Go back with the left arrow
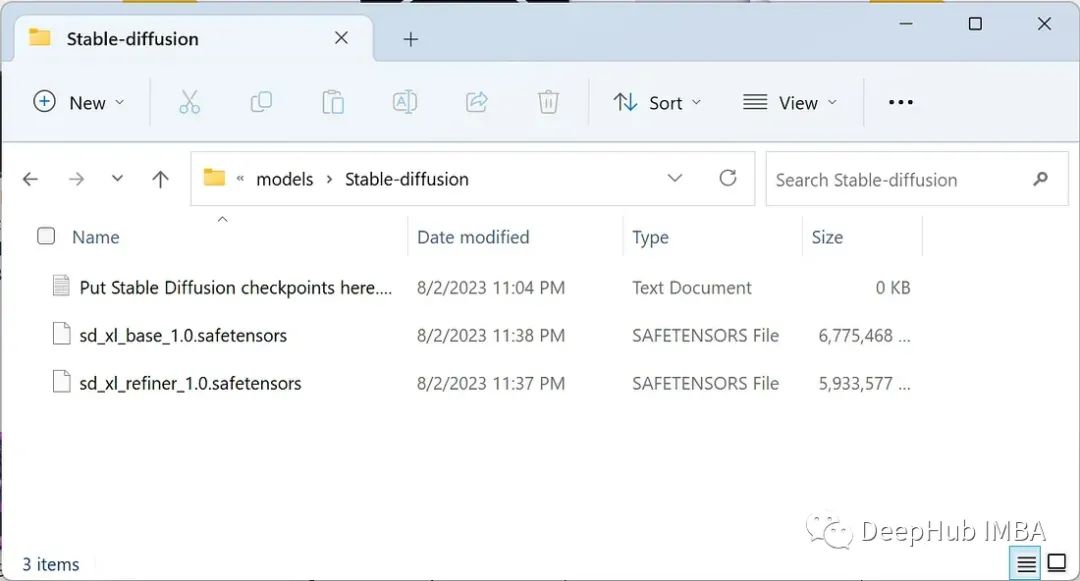 tap(30, 179)
